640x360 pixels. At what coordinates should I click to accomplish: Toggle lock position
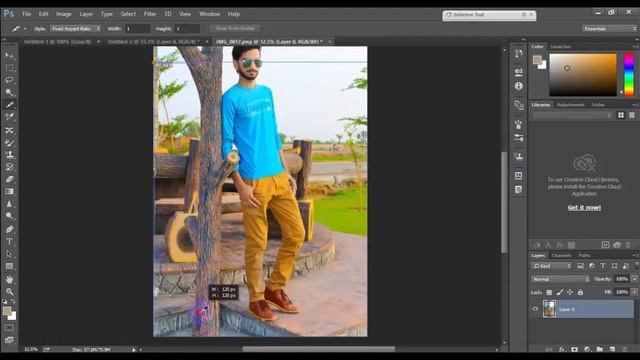point(570,292)
